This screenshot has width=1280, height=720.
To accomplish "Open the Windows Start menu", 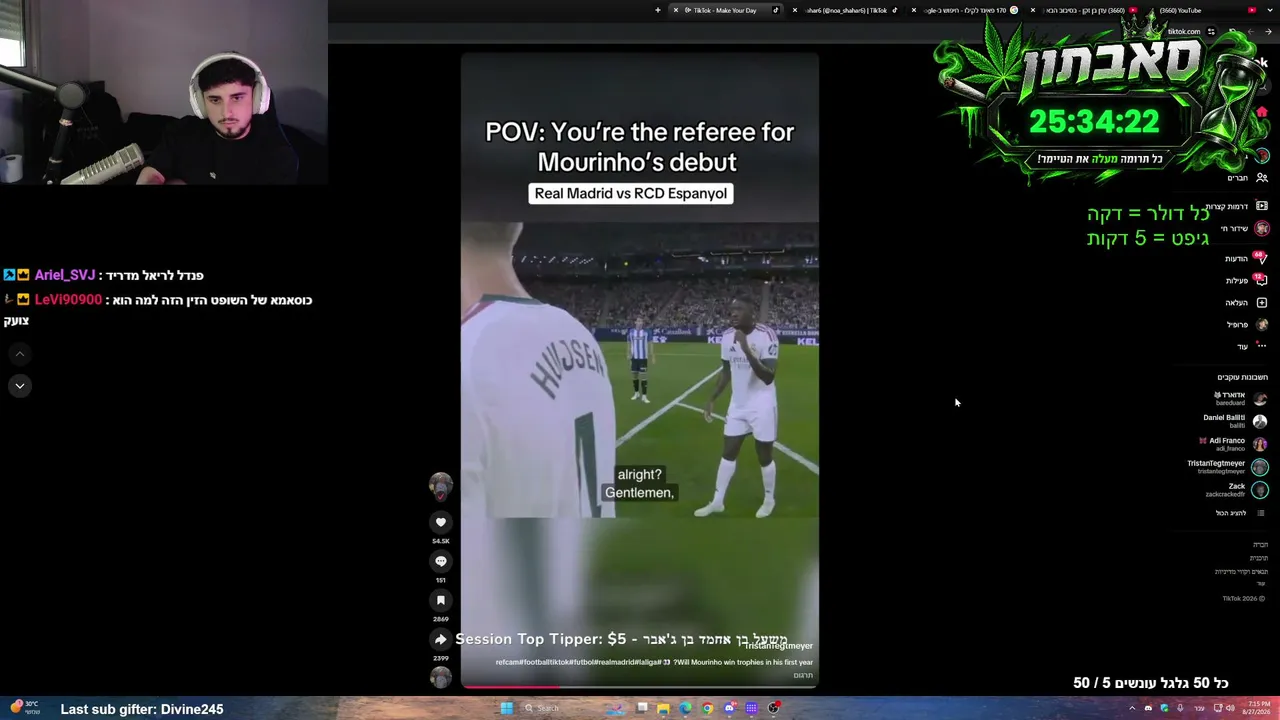I will pos(507,708).
